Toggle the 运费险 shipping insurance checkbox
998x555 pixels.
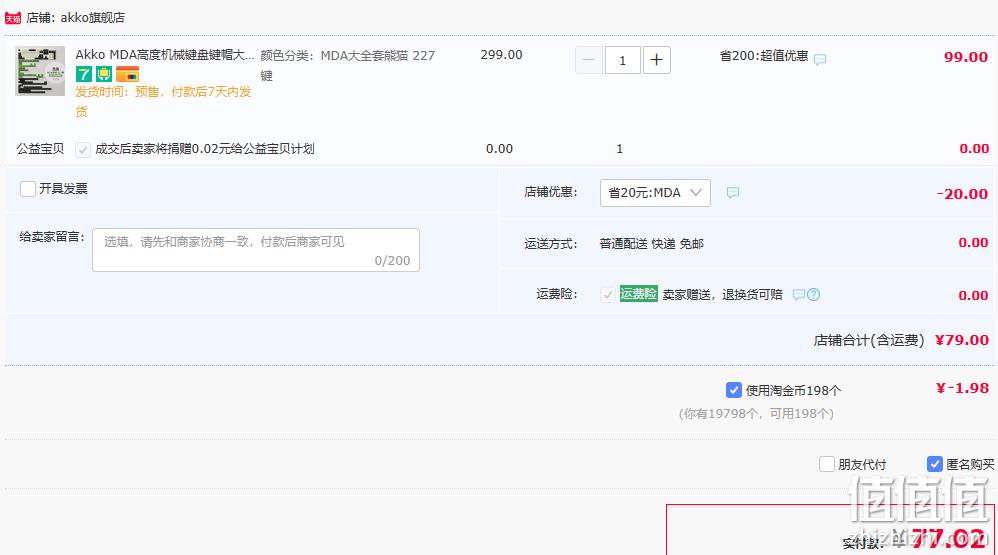tap(608, 295)
